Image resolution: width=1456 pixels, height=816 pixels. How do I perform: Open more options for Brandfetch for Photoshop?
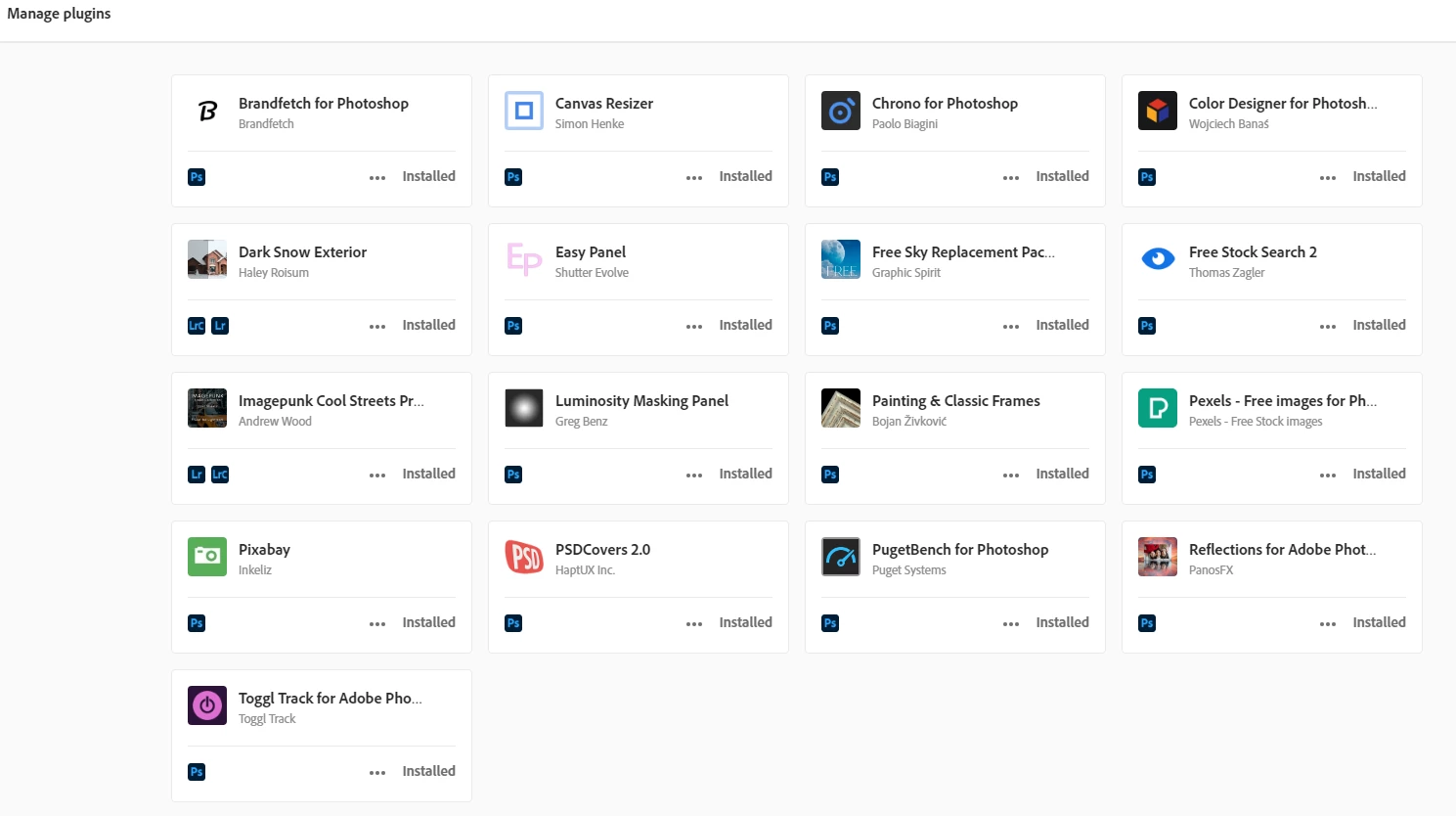(x=377, y=178)
